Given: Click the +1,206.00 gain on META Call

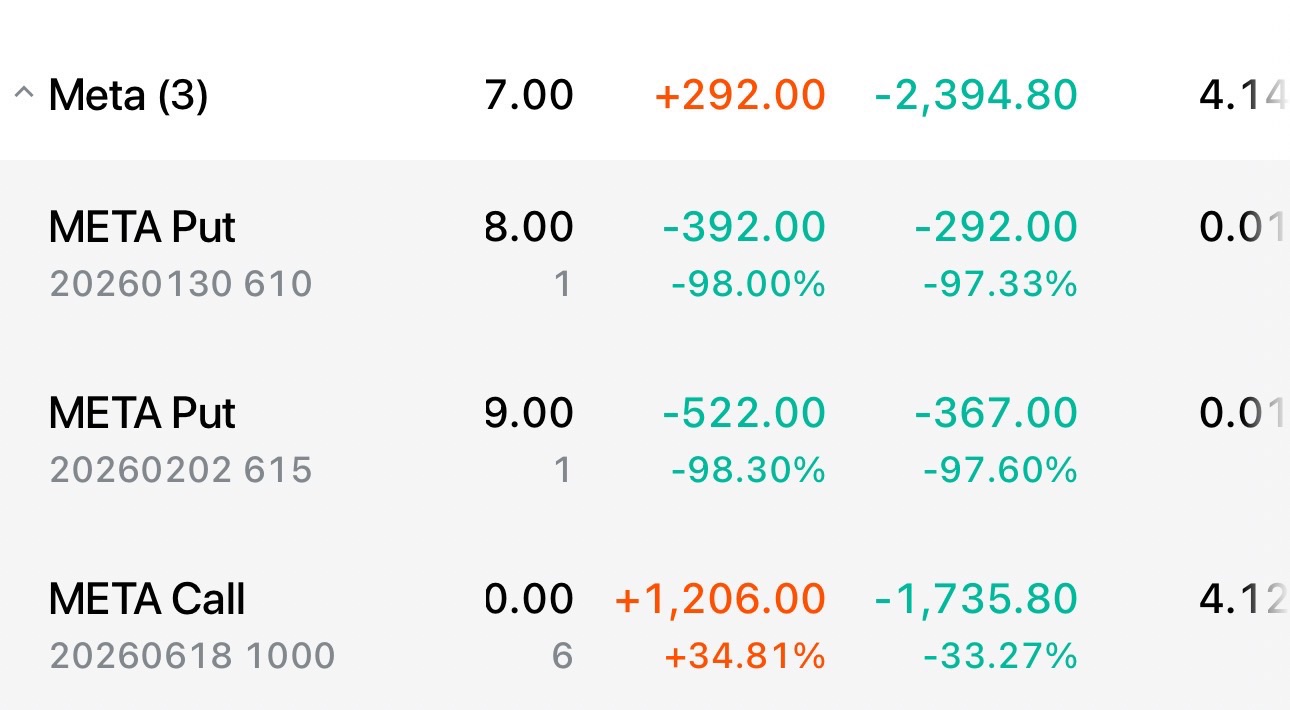Looking at the screenshot, I should tap(720, 600).
